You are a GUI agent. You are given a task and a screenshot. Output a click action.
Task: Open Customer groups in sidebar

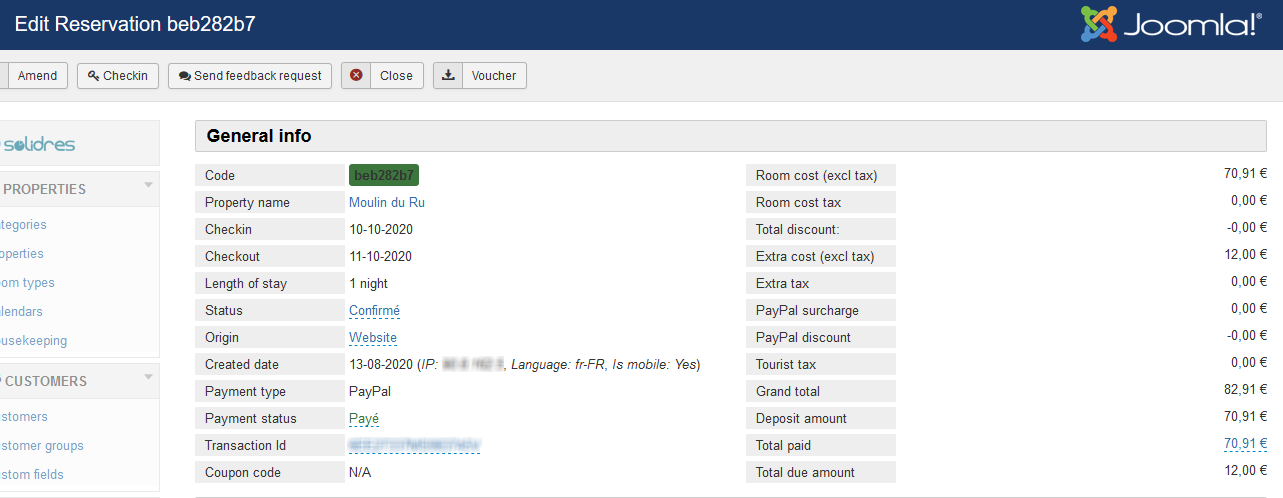click(x=42, y=446)
